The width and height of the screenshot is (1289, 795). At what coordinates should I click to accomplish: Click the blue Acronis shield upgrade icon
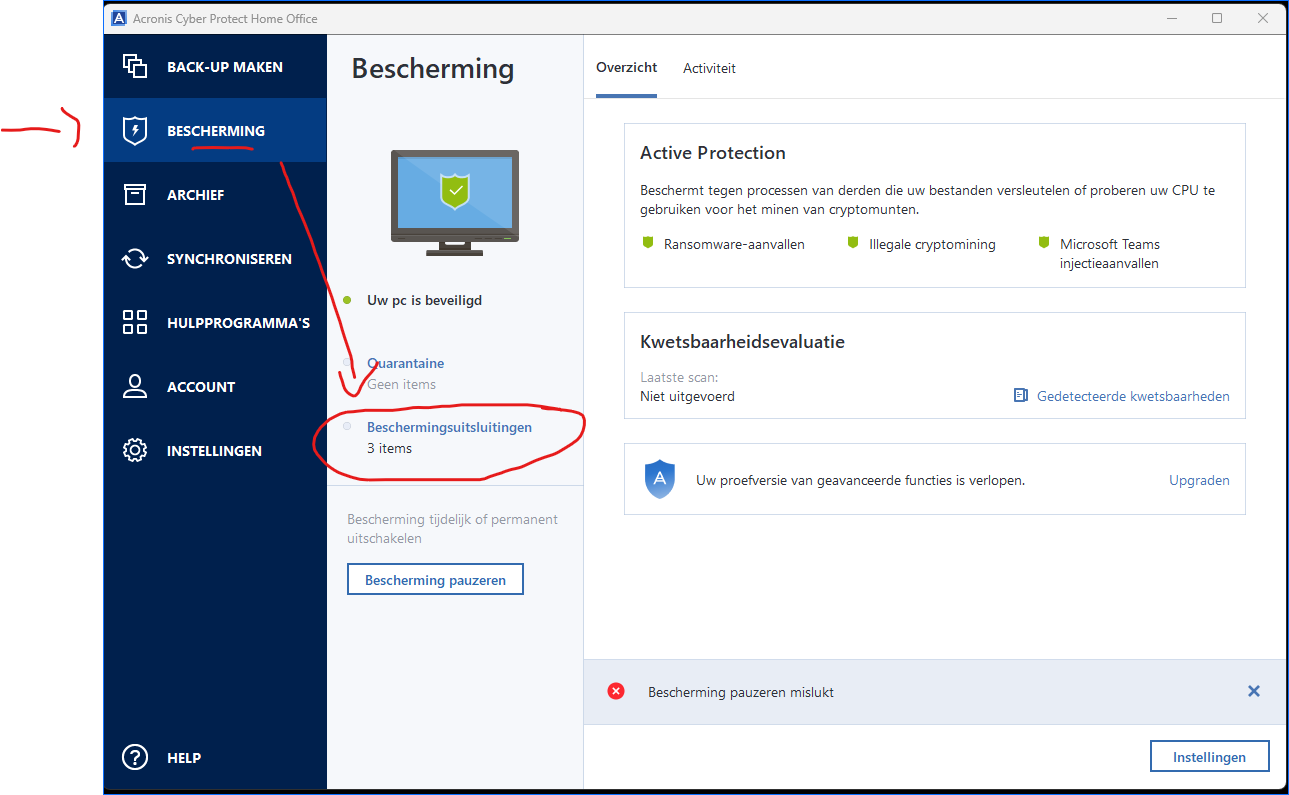click(x=660, y=480)
